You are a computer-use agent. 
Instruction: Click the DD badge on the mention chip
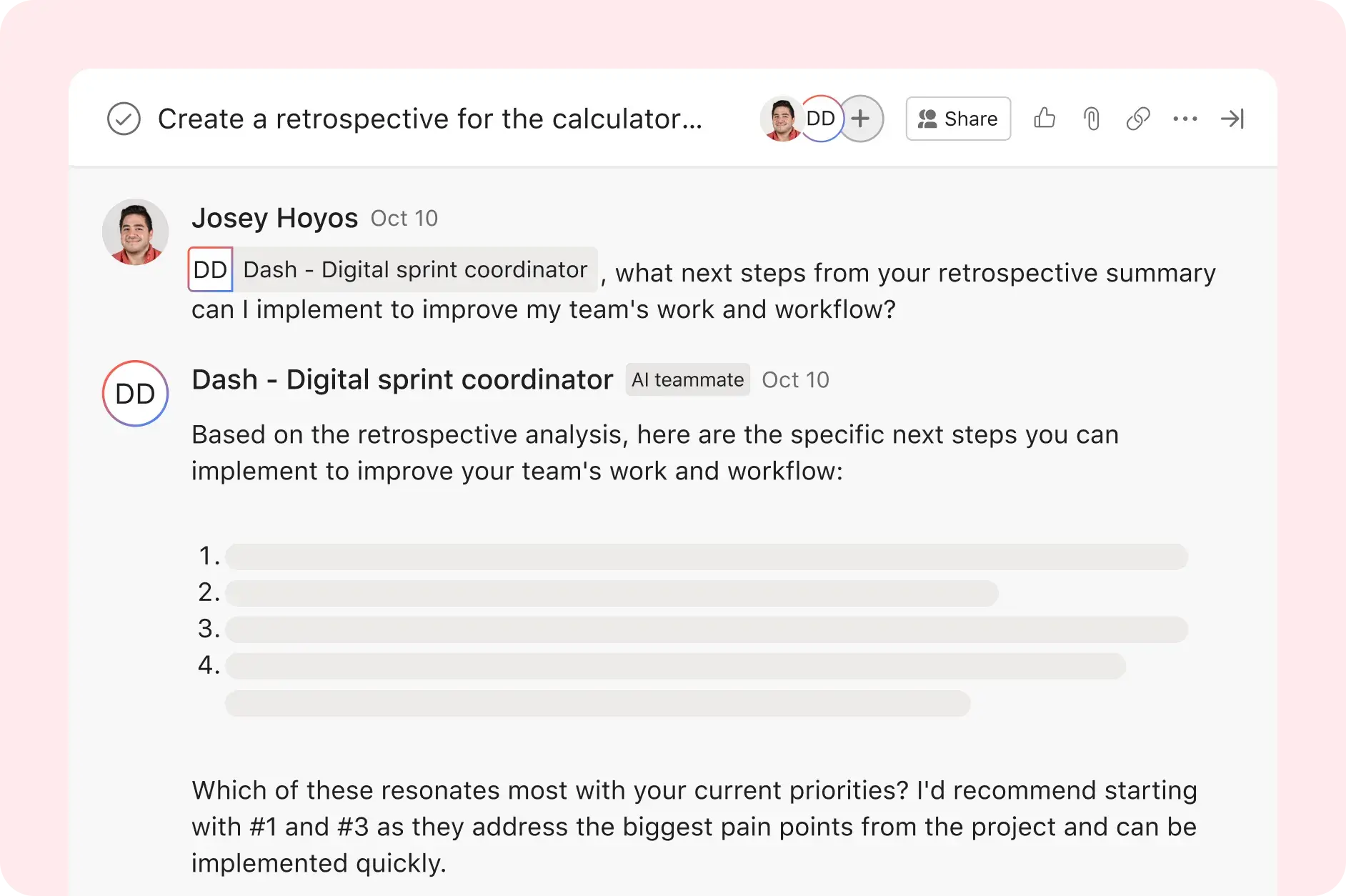point(210,269)
